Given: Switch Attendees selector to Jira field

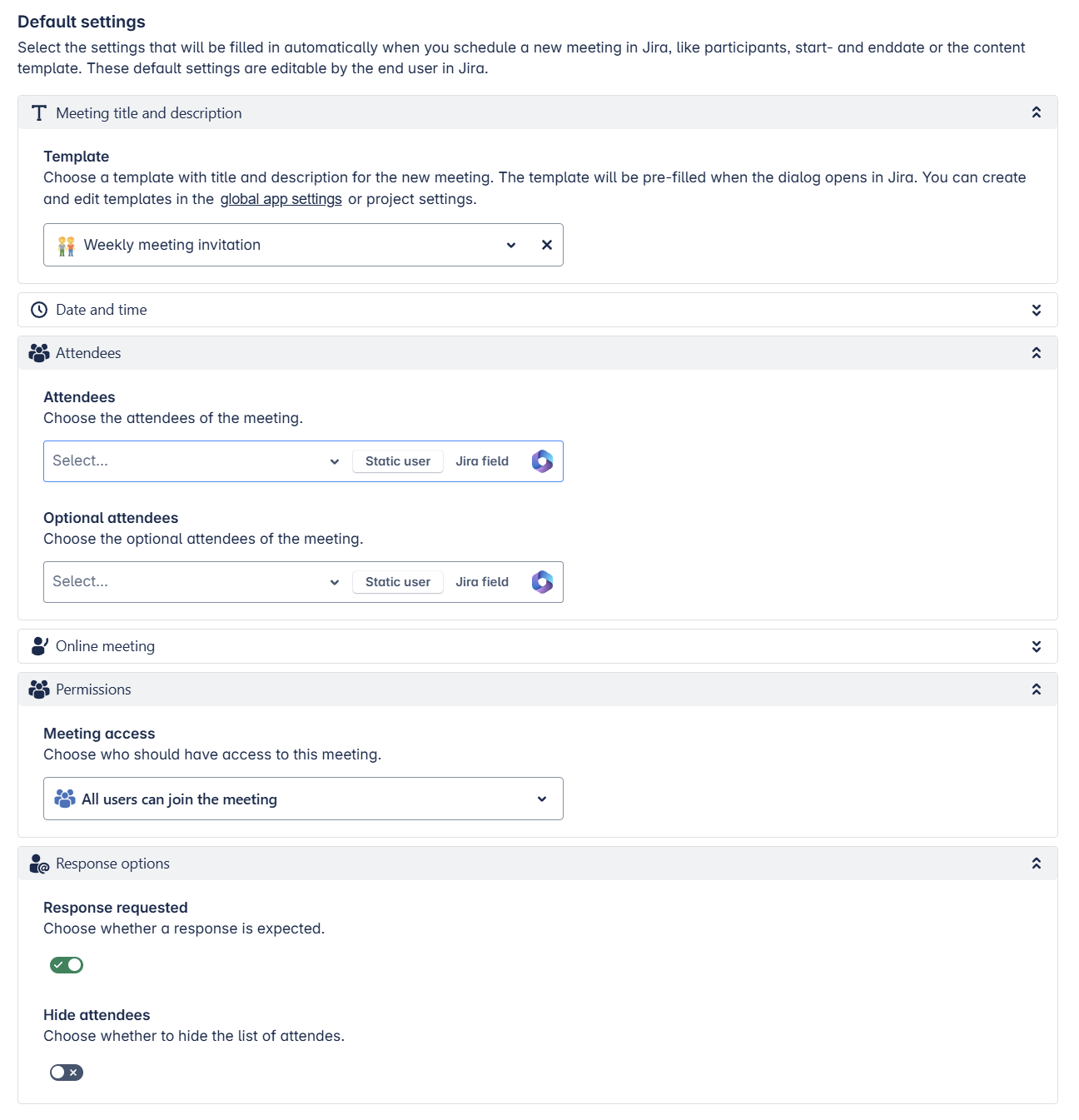Looking at the screenshot, I should click(x=482, y=461).
